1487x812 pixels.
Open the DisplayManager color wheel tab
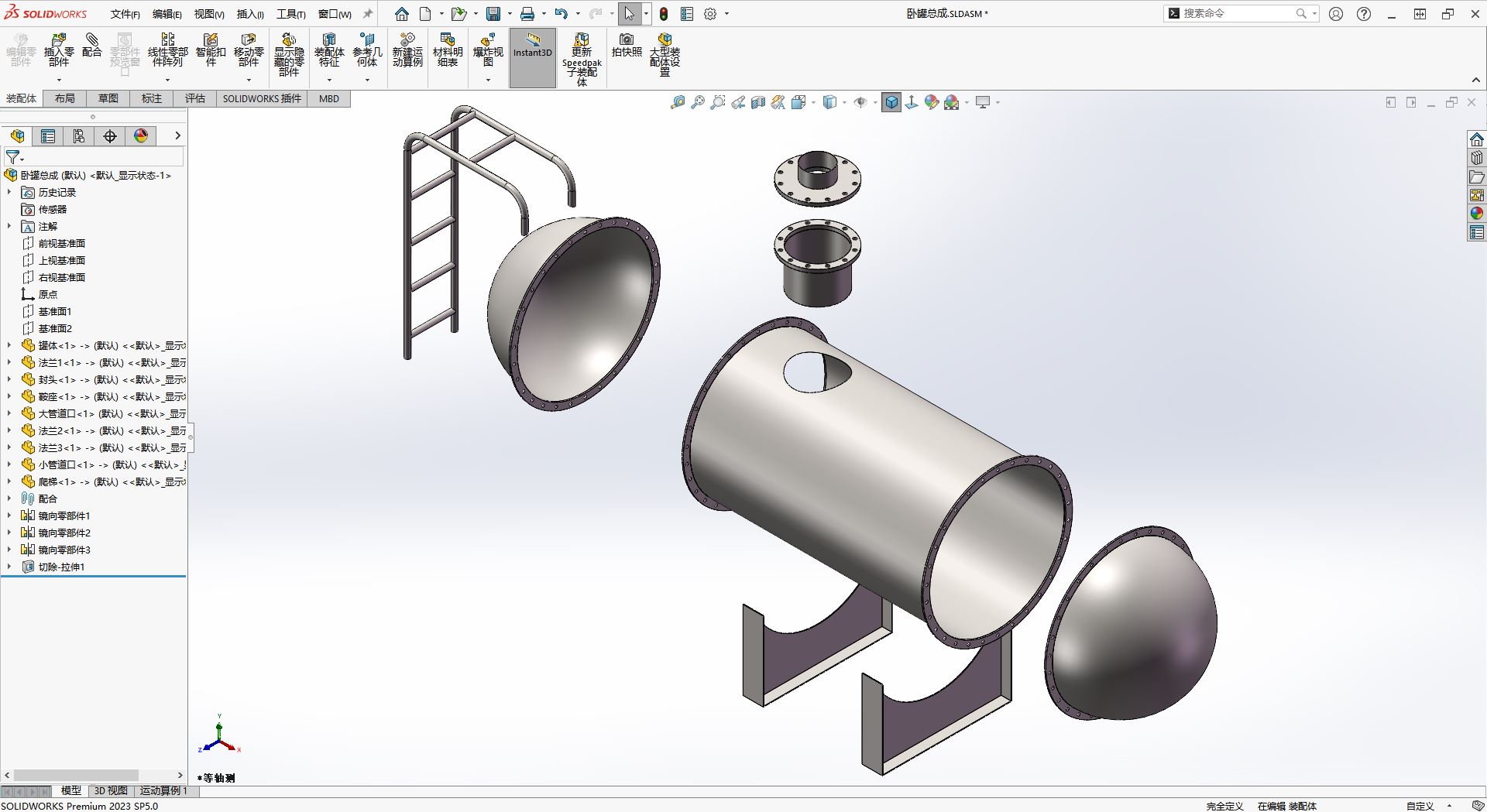pyautogui.click(x=141, y=136)
